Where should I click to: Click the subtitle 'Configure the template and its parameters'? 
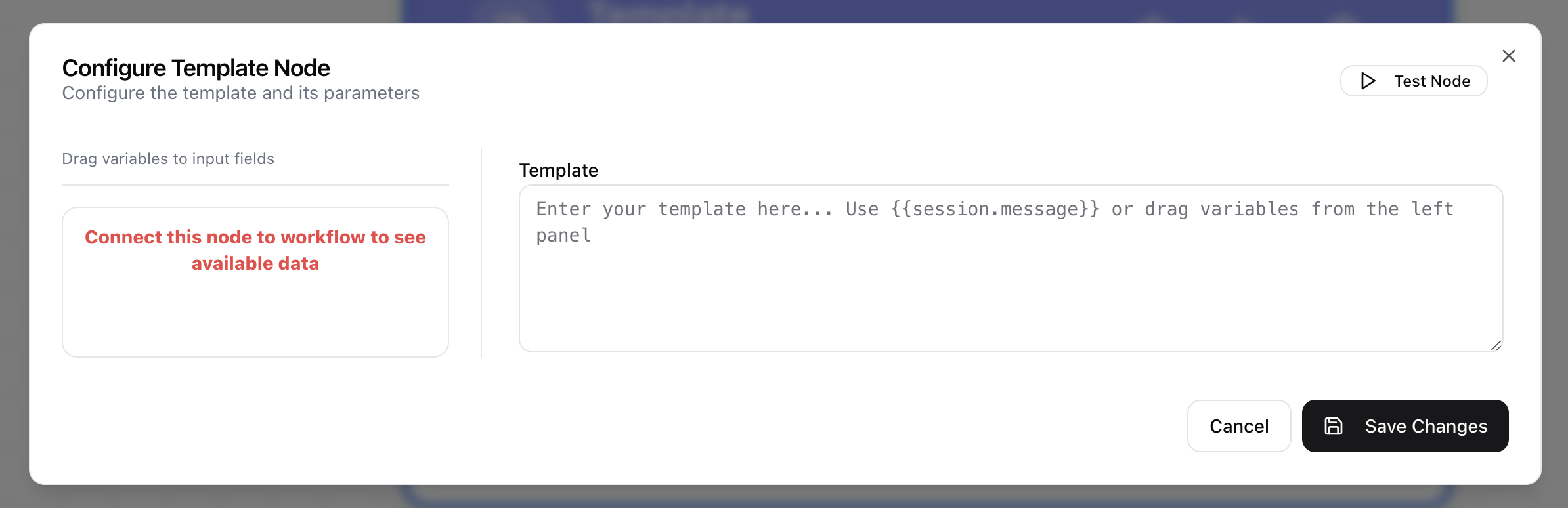pos(240,93)
